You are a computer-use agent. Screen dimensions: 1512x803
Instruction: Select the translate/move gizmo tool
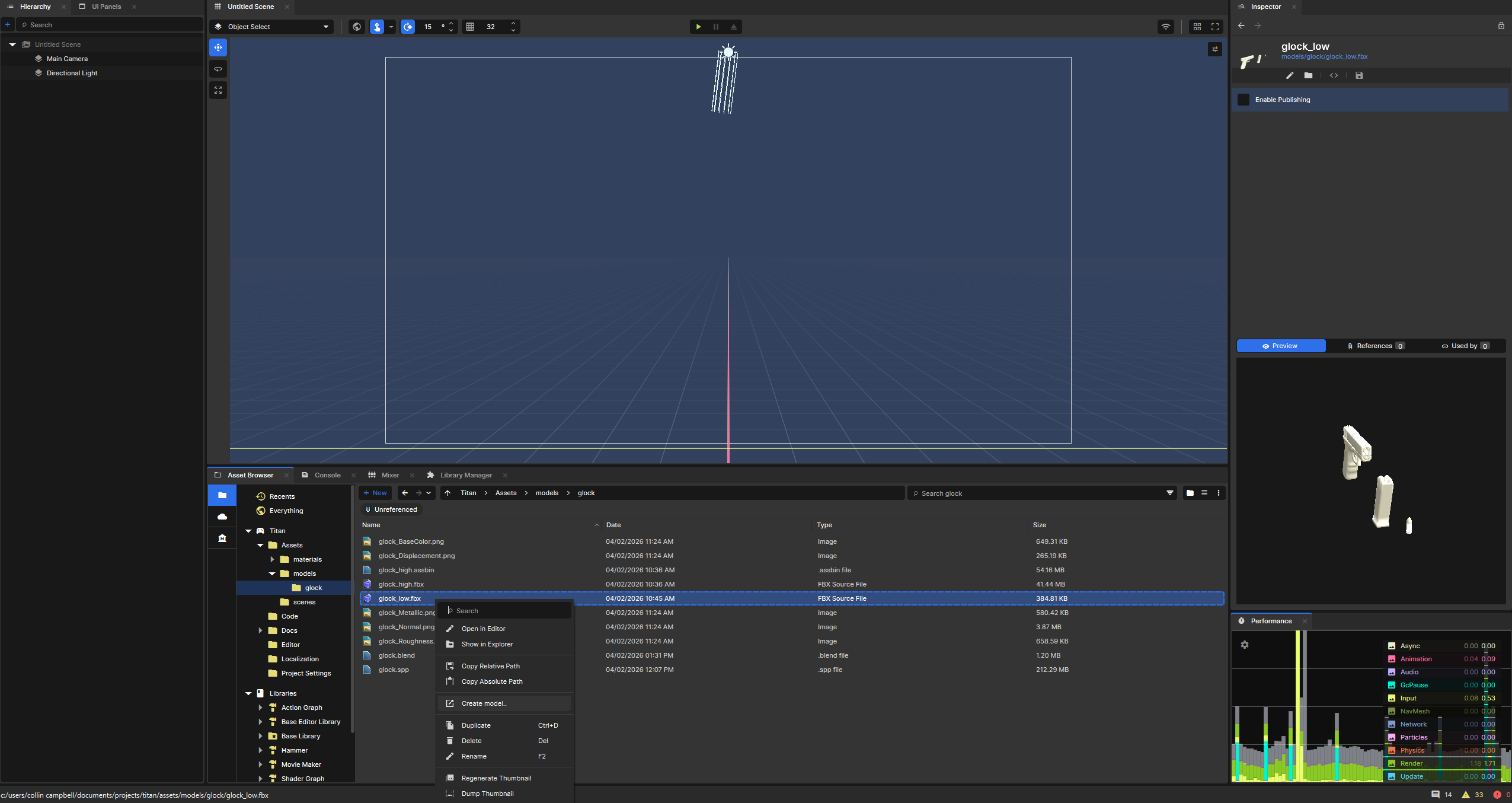pos(218,47)
